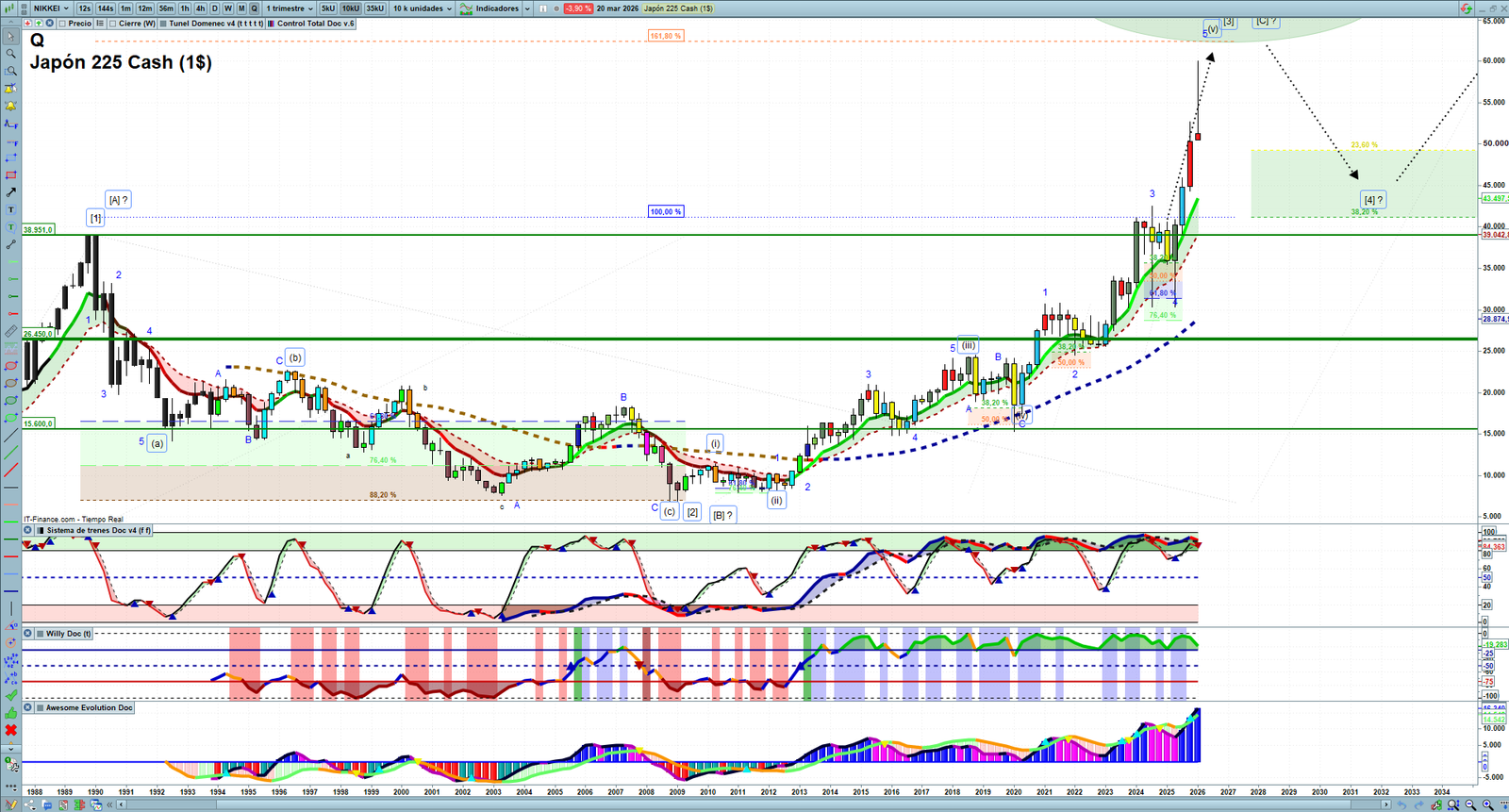Click the horizontal scrollbar track at bottom
This screenshot has width=1509, height=812.
754,804
